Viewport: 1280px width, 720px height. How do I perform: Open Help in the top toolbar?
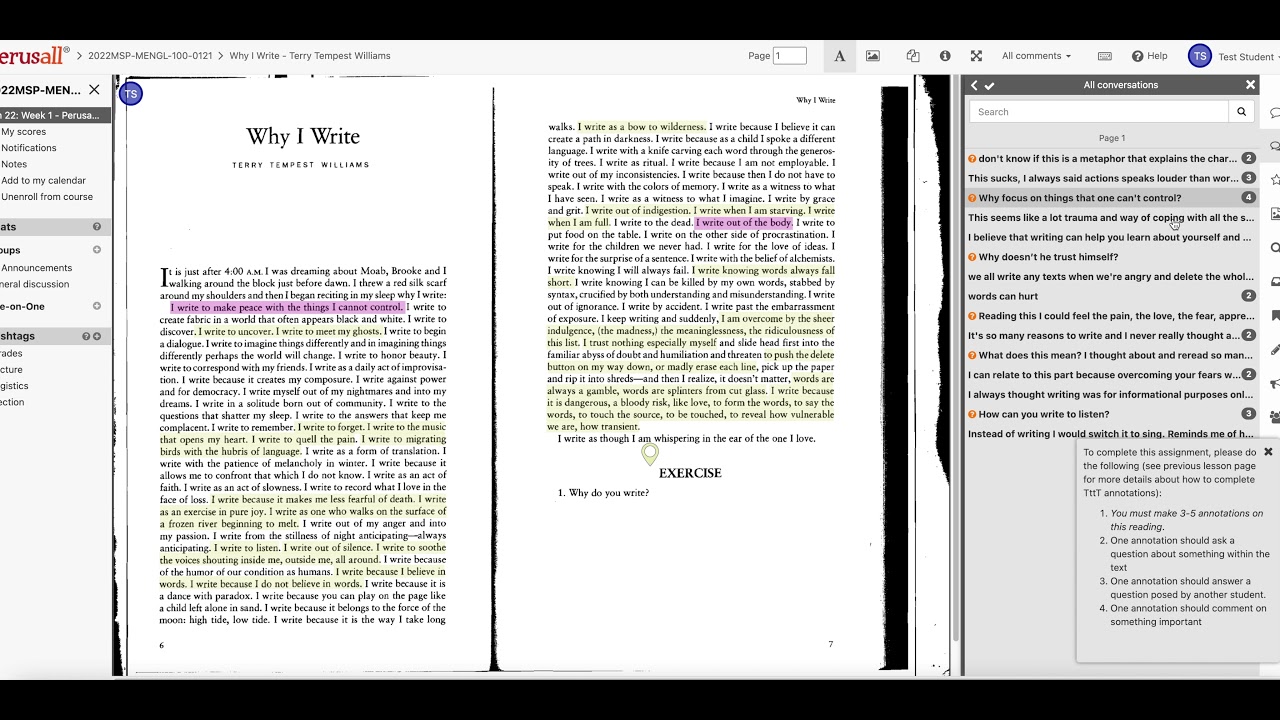pos(1149,56)
